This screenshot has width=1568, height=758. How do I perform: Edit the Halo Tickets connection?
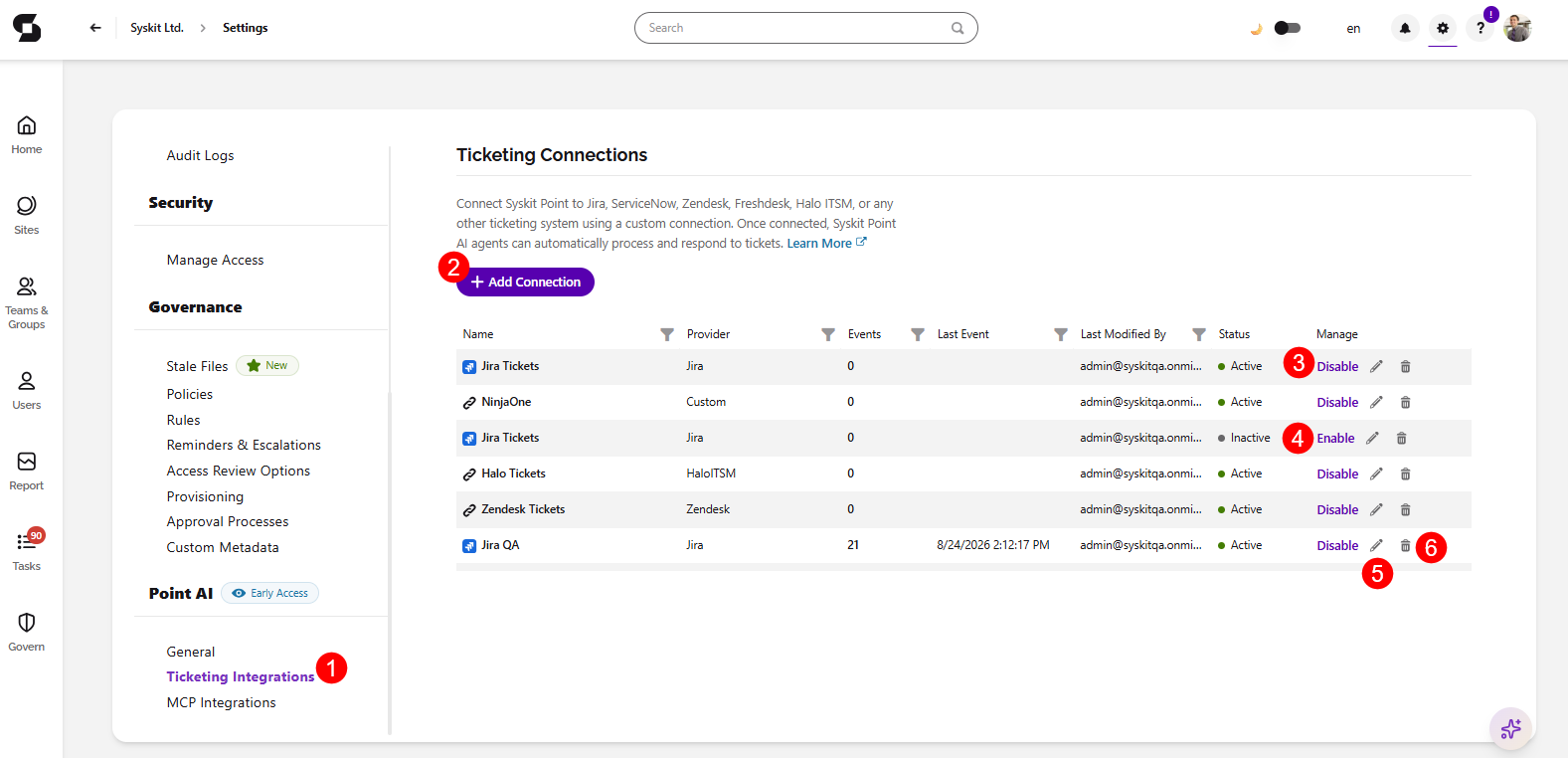click(1376, 474)
